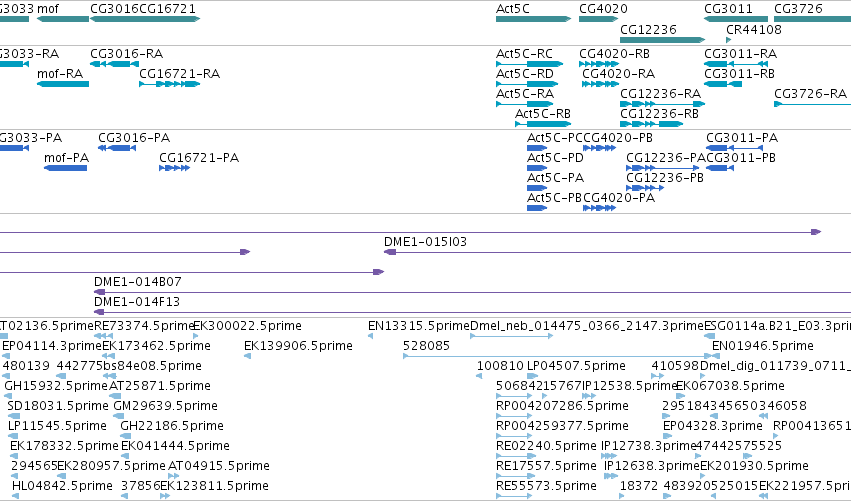Open the Act5C-RA transcript label

tap(525, 94)
